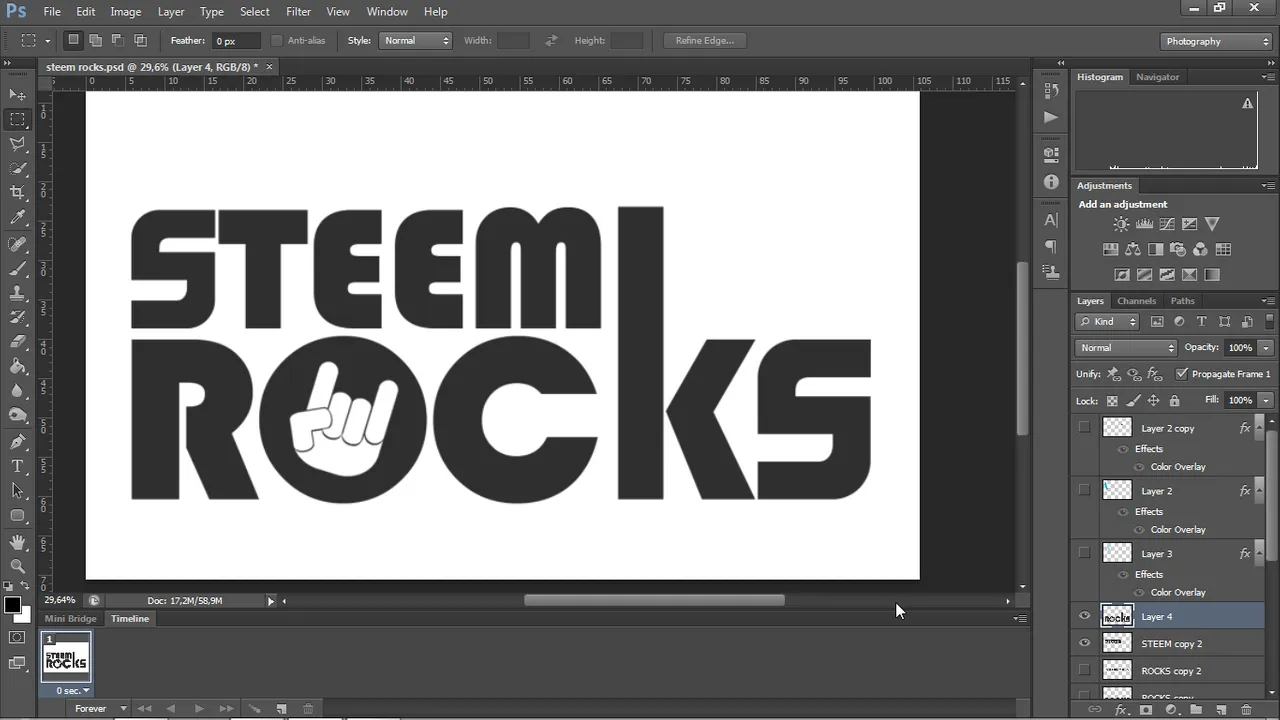Open the Filter menu

pyautogui.click(x=298, y=12)
